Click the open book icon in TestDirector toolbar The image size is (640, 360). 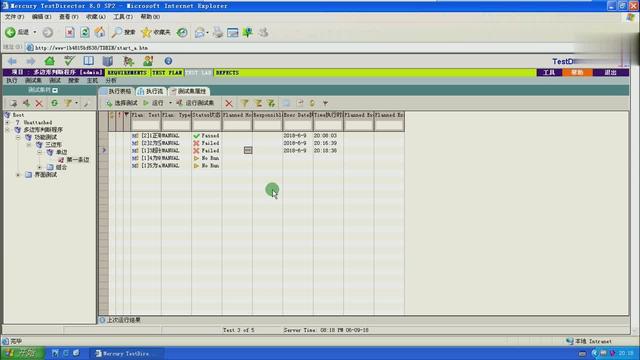(89, 61)
